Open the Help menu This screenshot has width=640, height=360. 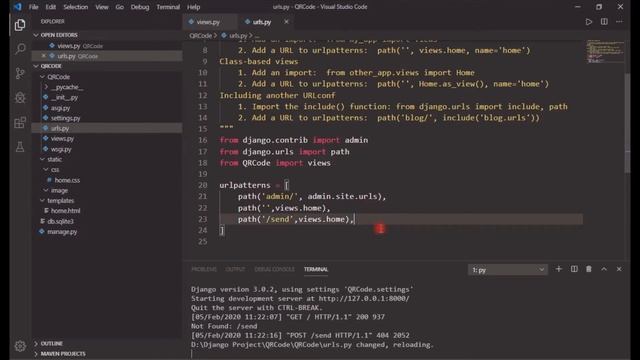coord(193,7)
